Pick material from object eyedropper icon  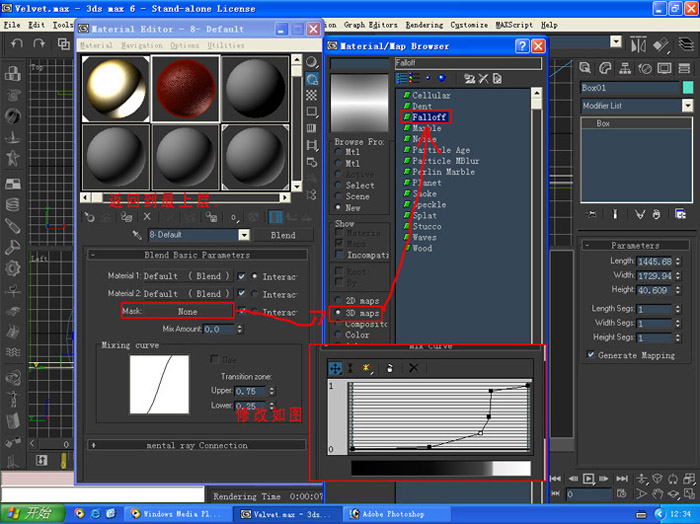click(137, 235)
